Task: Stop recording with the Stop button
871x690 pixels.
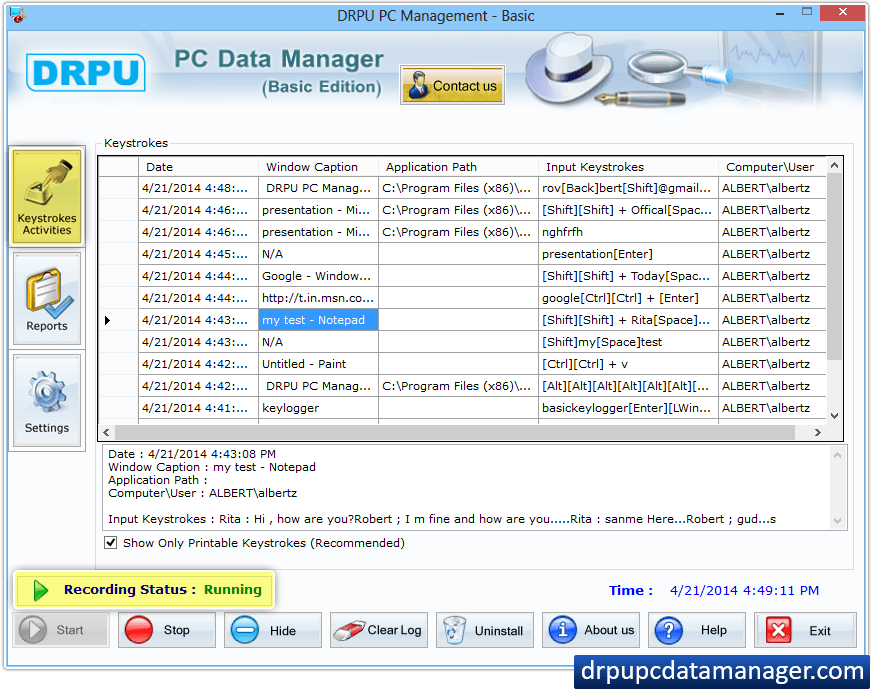Action: tap(167, 630)
